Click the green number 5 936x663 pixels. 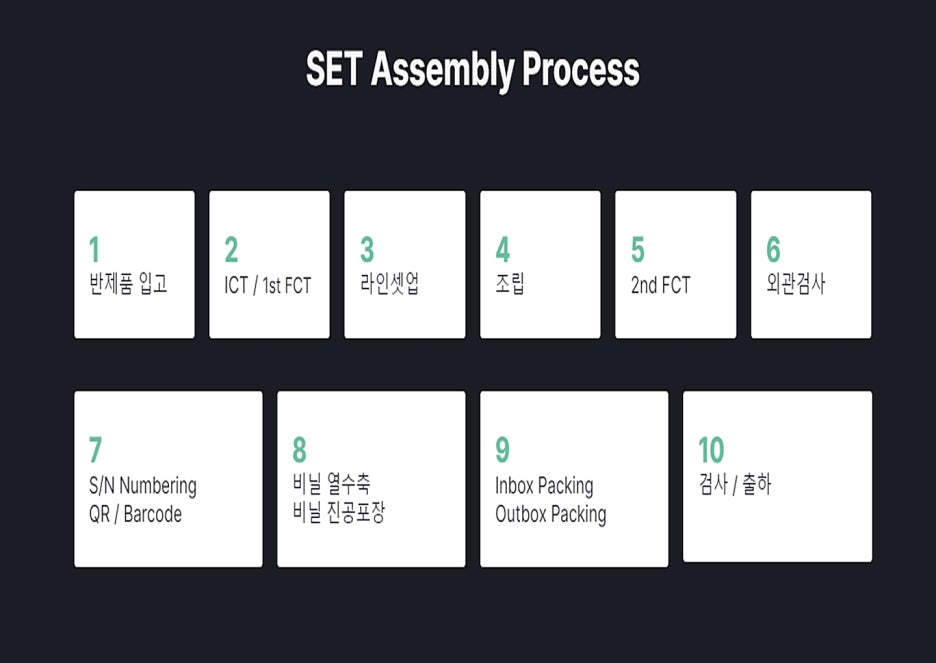click(638, 249)
